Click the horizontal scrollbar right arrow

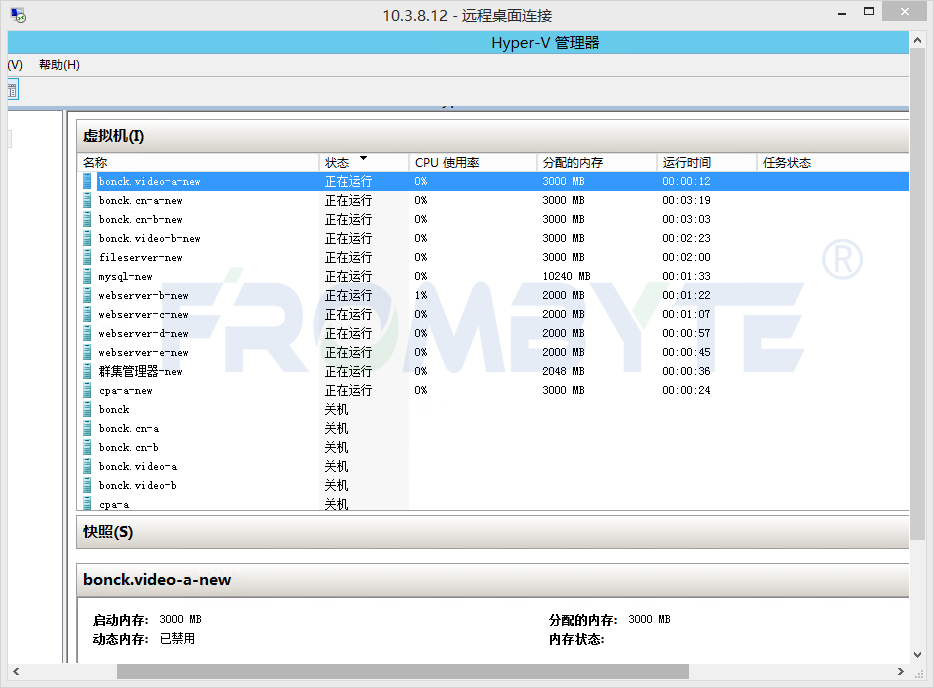tap(901, 671)
